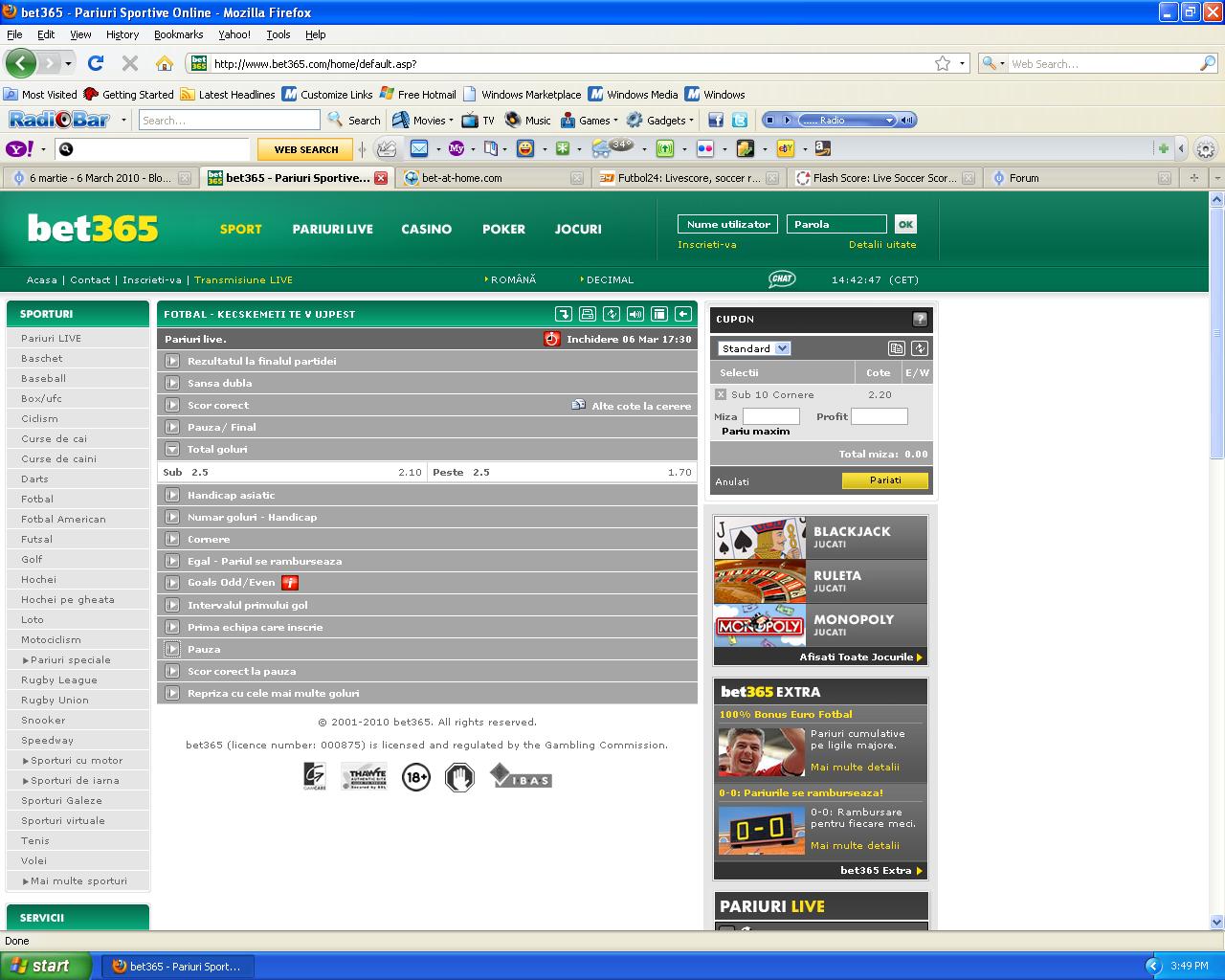Click the back arrow icon in match header
The image size is (1225, 980).
tap(682, 314)
